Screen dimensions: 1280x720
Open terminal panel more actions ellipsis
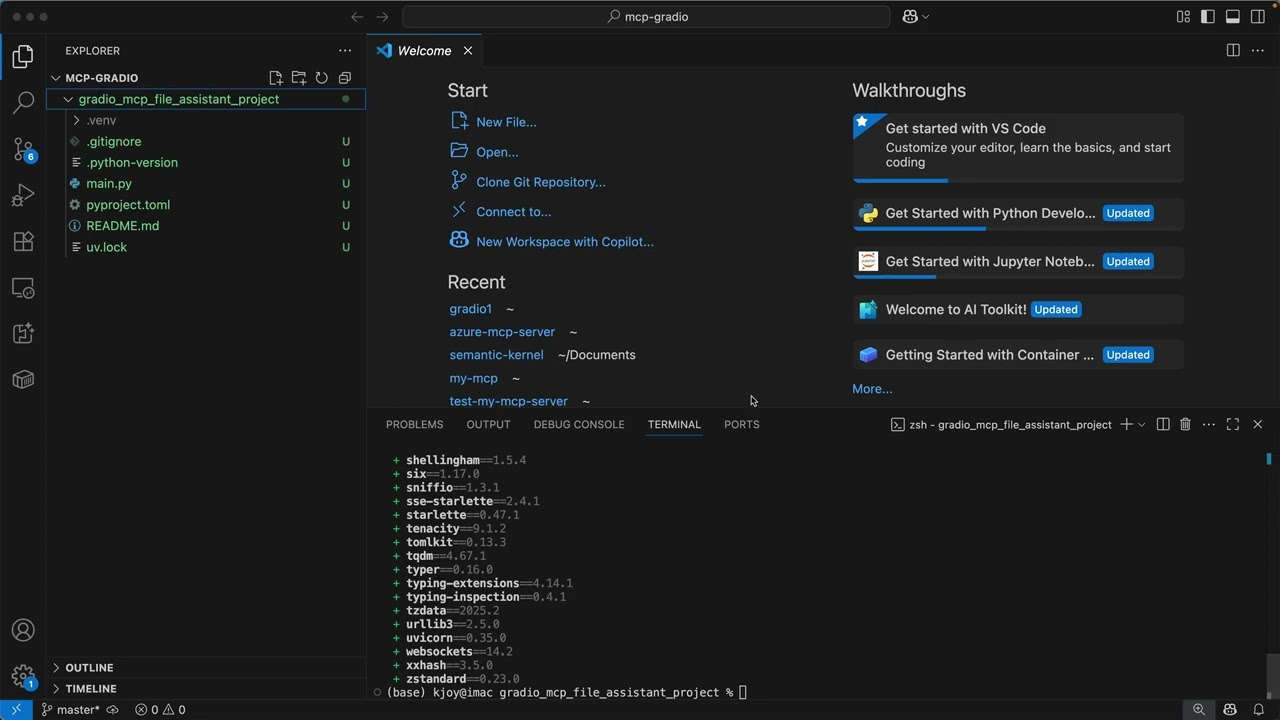click(1209, 424)
